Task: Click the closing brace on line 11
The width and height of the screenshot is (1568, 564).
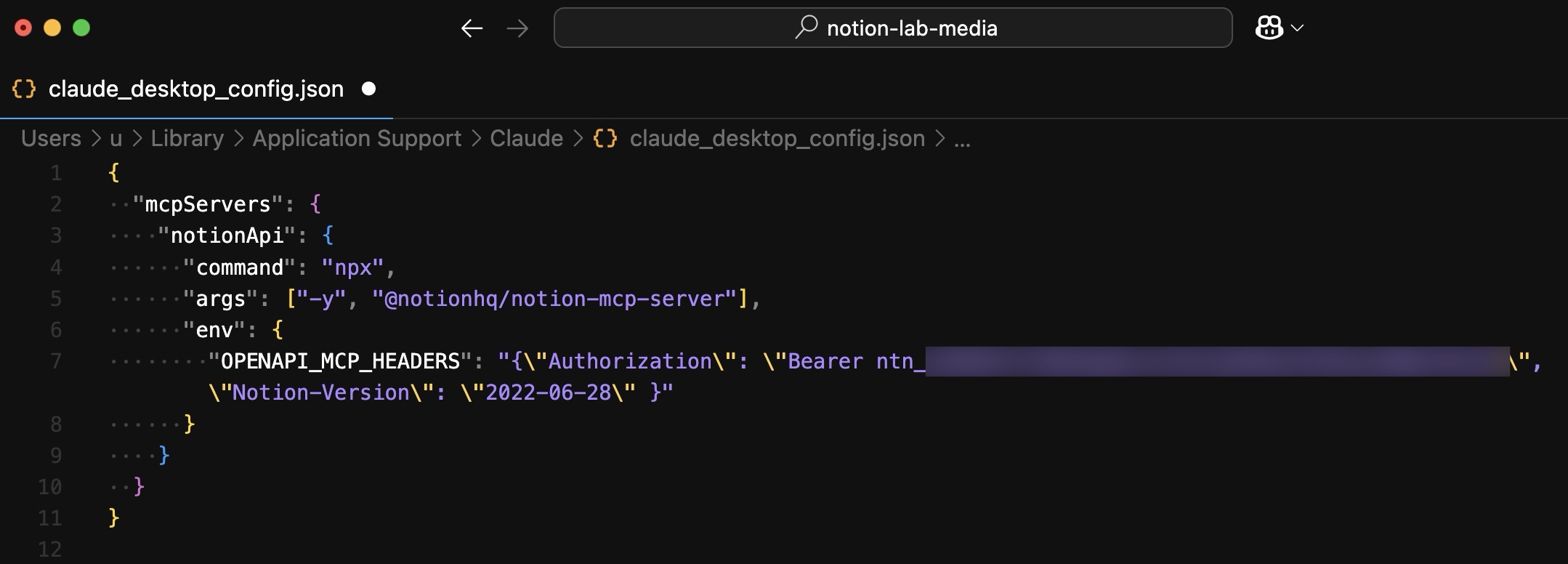Action: (113, 517)
